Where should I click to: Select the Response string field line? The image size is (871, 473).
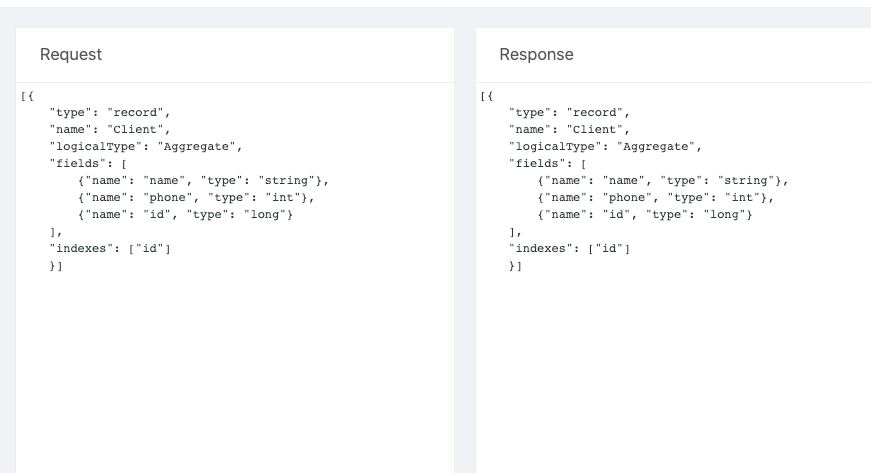point(663,180)
